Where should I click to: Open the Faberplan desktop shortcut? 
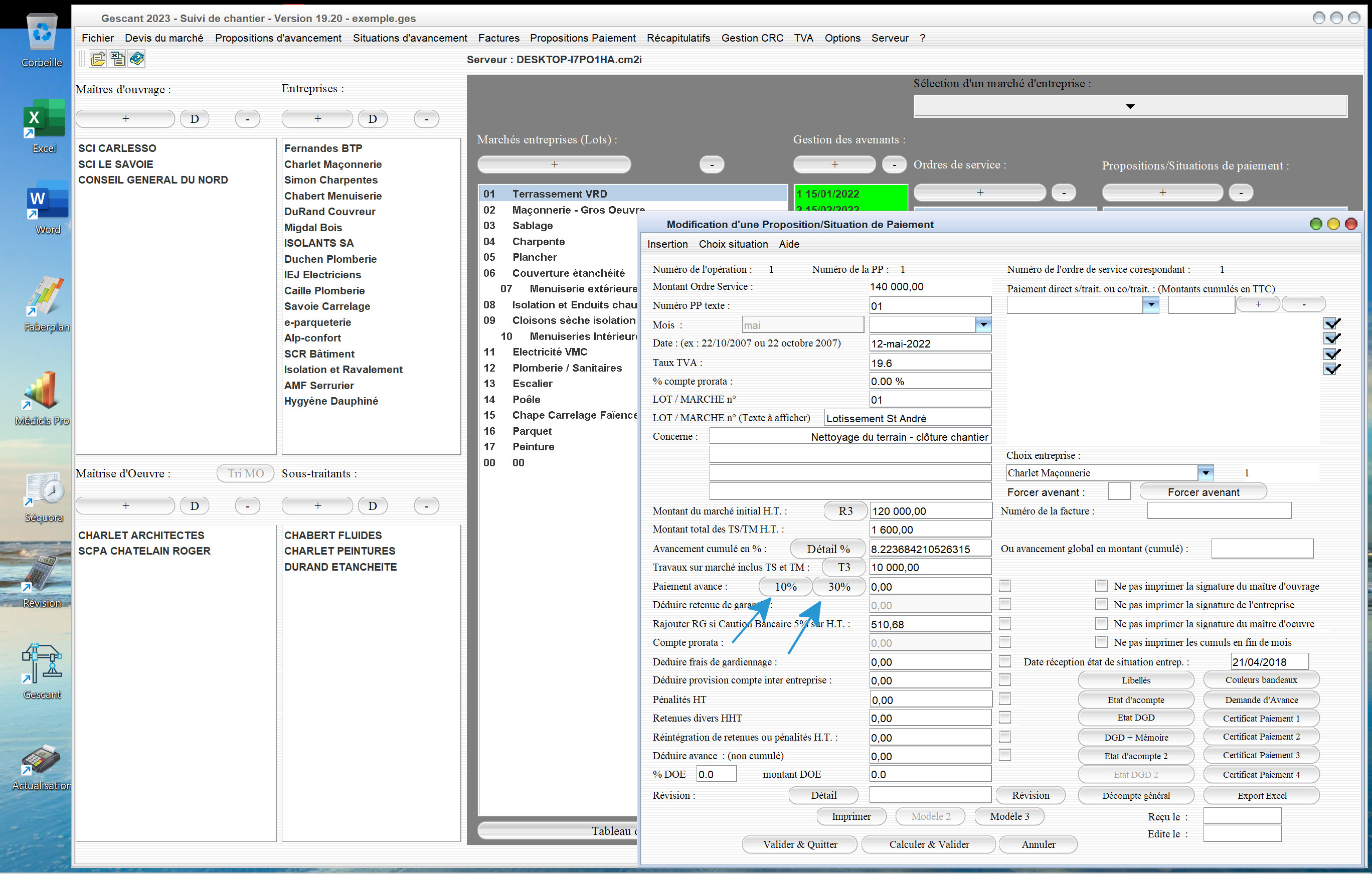click(46, 304)
